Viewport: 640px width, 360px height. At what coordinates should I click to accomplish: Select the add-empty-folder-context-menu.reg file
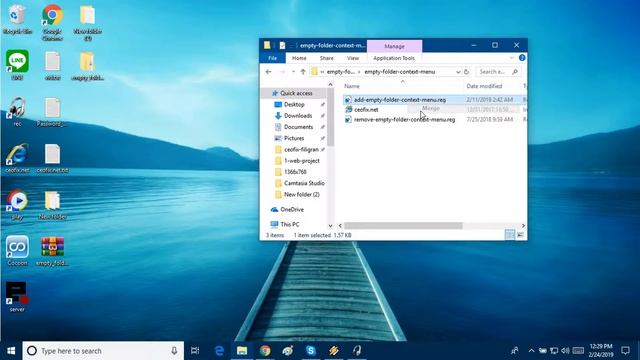coord(400,100)
